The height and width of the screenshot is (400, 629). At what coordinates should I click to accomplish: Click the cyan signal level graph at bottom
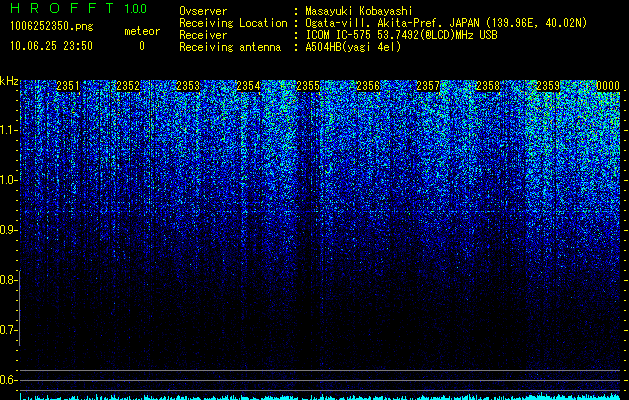(x=320, y=396)
